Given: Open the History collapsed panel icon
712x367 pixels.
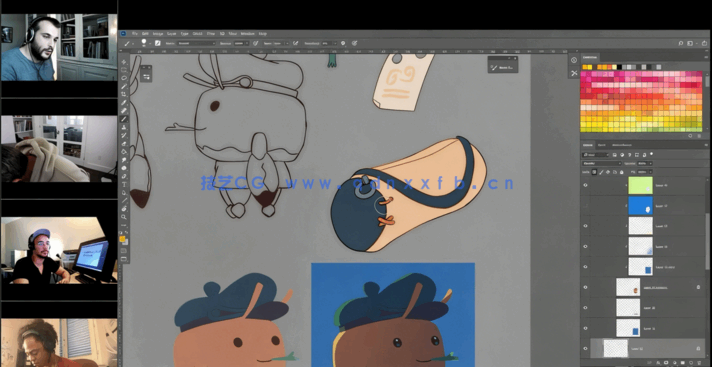Looking at the screenshot, I should 574,60.
